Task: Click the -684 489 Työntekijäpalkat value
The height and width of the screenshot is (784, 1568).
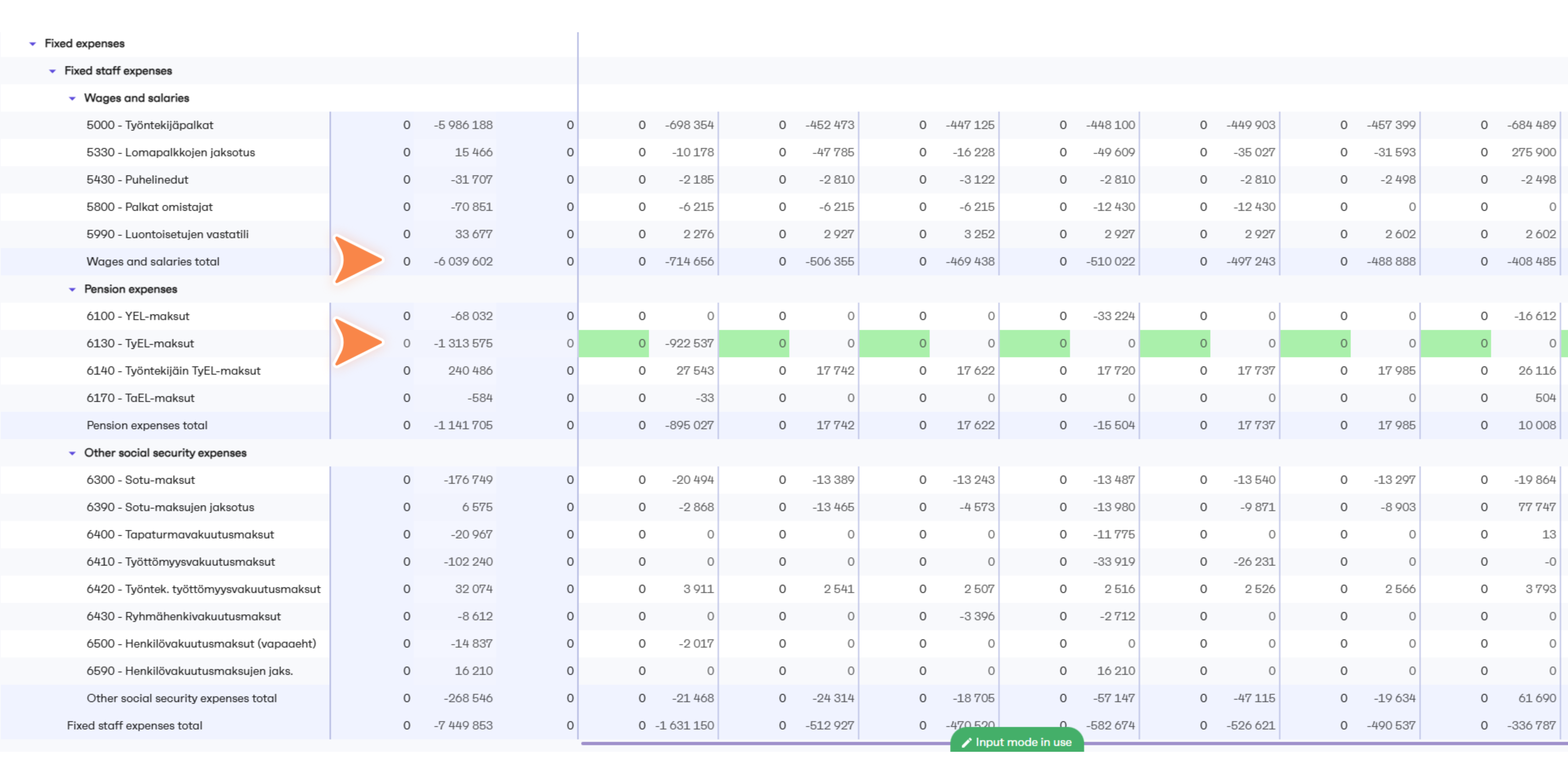Action: [1531, 125]
